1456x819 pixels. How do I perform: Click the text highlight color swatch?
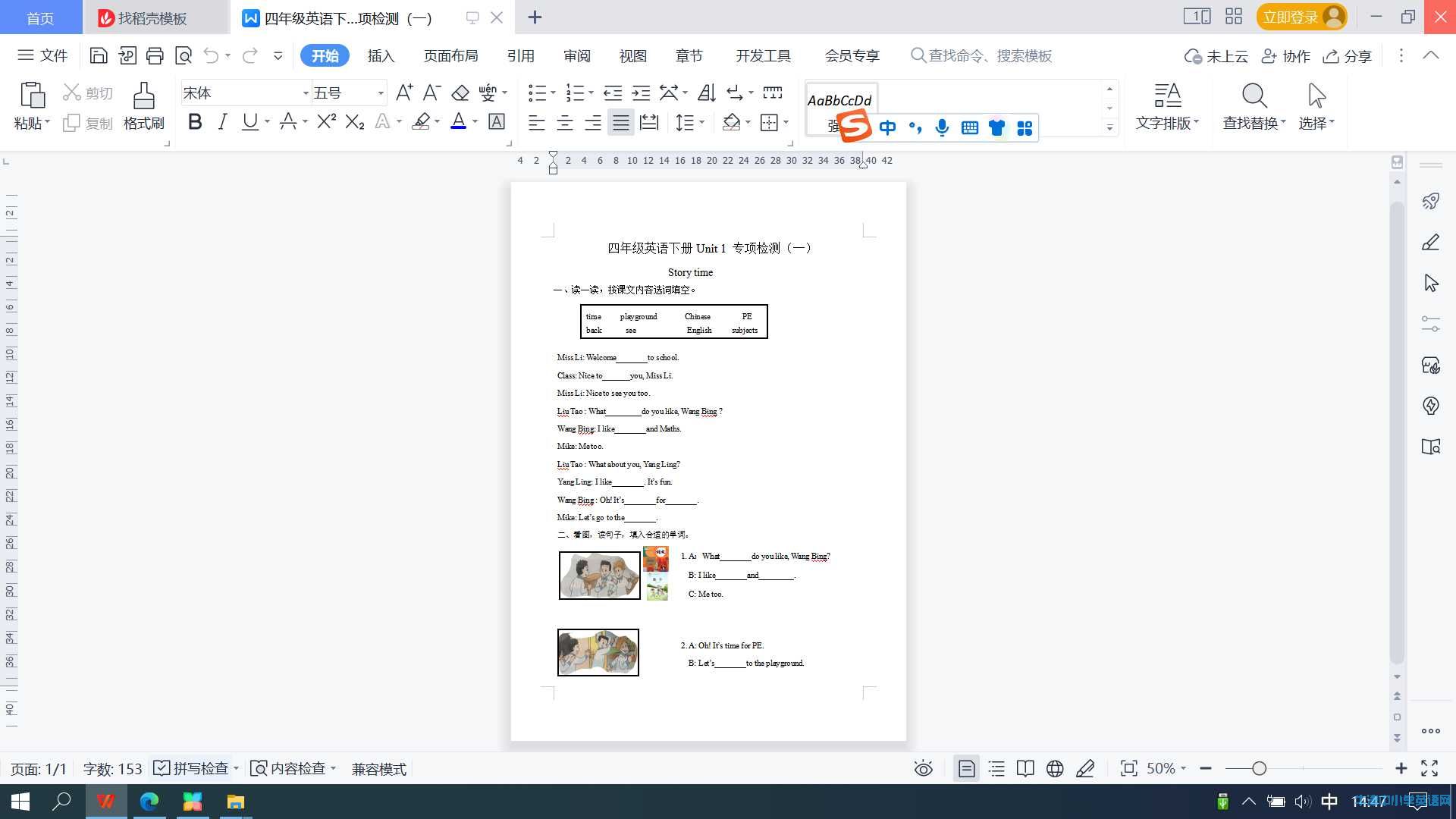(421, 121)
